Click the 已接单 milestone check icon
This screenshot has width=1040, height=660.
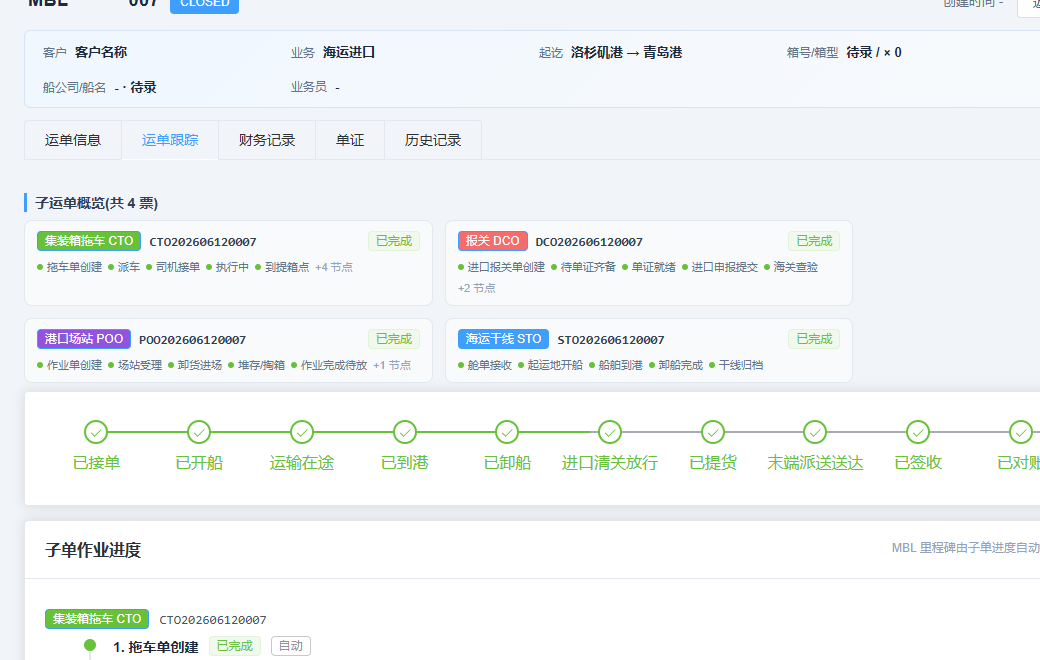point(96,432)
